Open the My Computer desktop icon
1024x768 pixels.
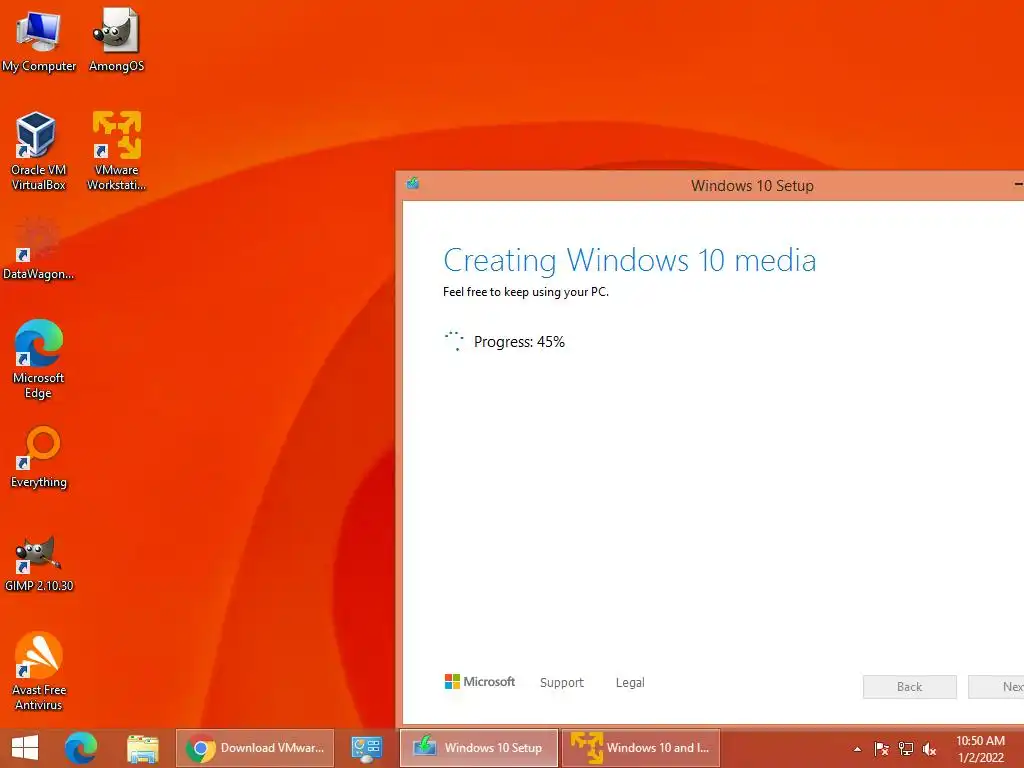coord(39,40)
